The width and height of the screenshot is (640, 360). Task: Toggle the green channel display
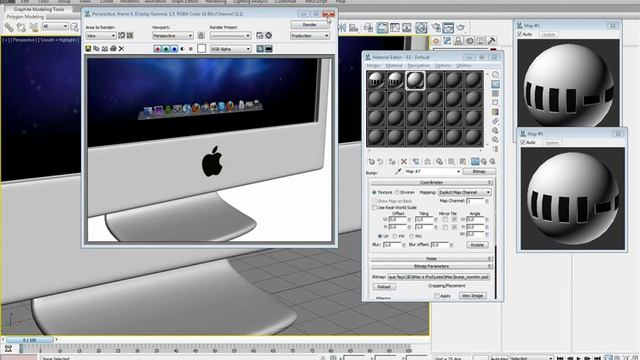pos(166,49)
